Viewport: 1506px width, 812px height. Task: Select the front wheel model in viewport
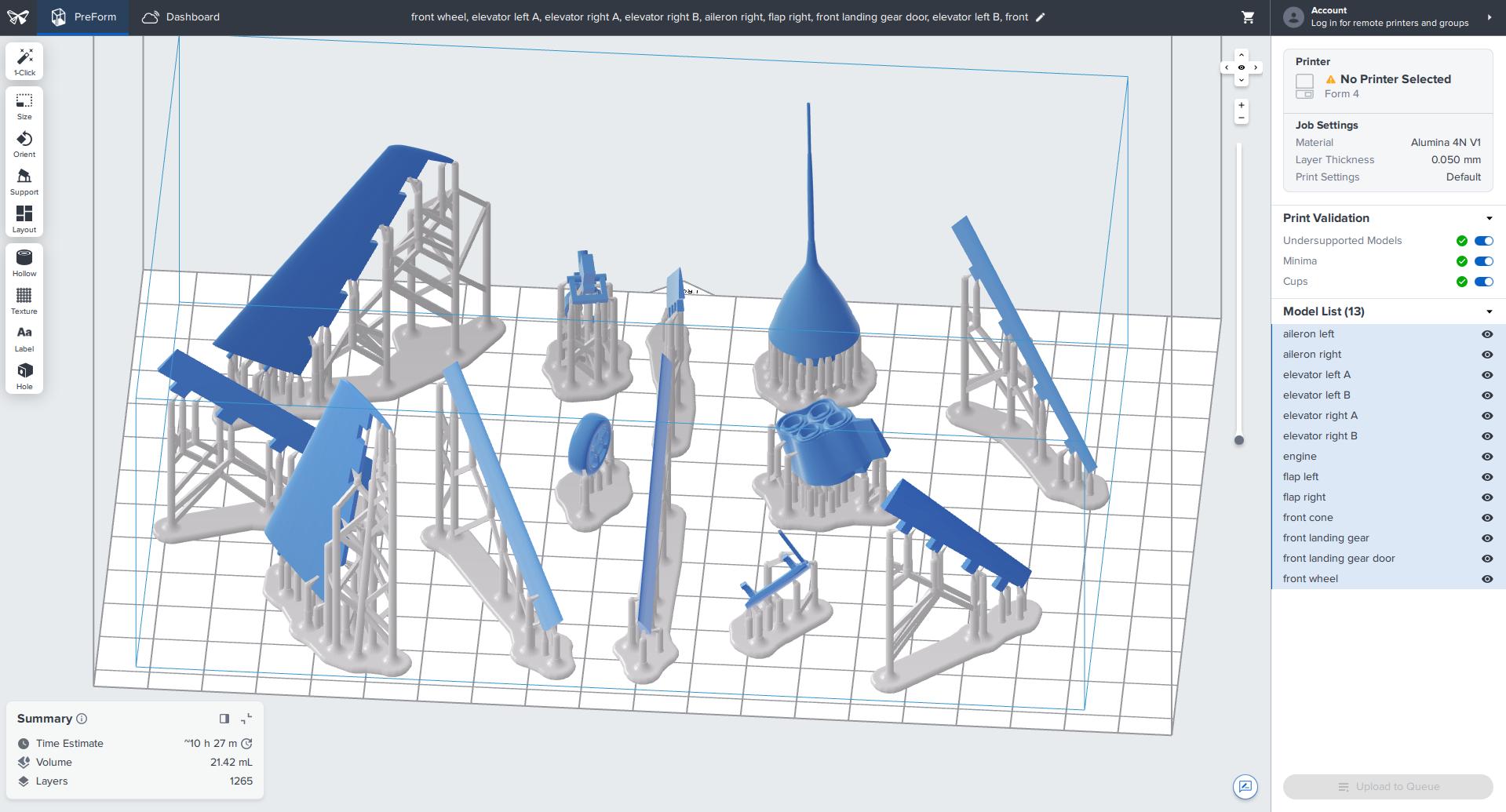(x=590, y=443)
